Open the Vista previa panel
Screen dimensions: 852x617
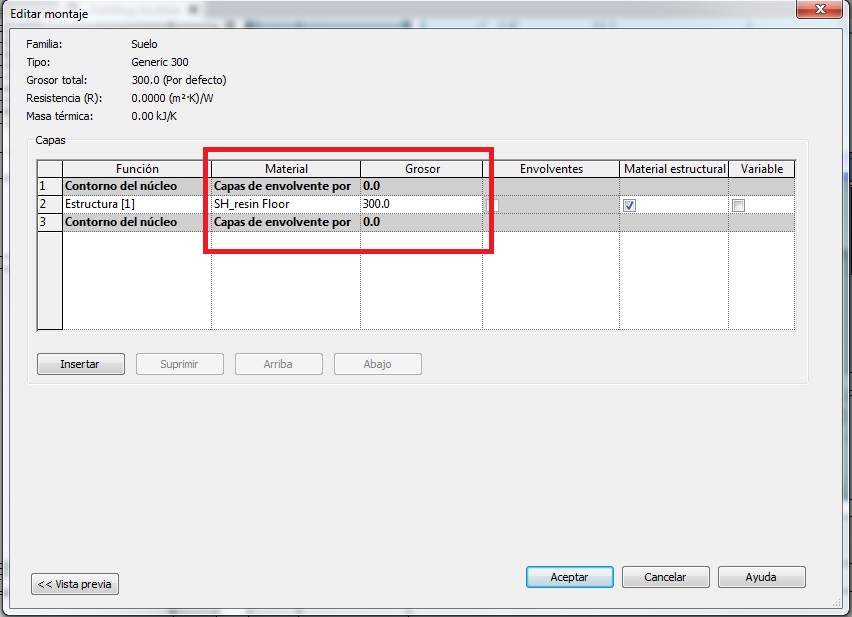[75, 584]
